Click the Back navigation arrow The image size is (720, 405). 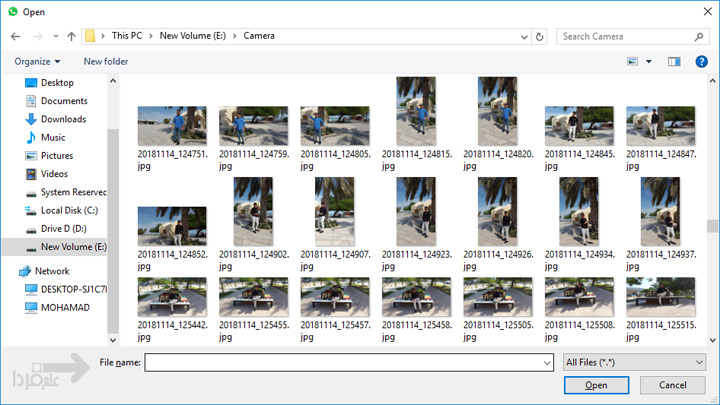(x=15, y=37)
